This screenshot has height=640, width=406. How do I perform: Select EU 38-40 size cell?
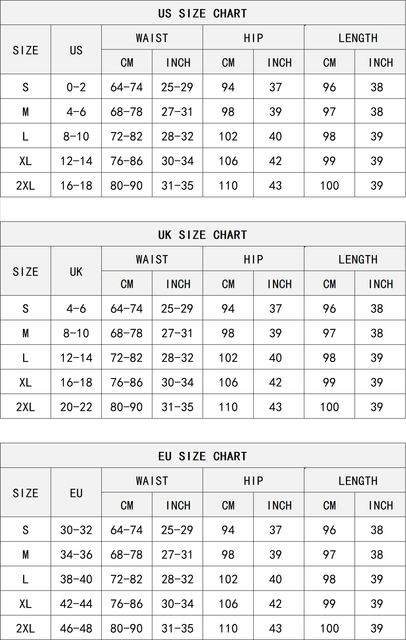[x=76, y=579]
